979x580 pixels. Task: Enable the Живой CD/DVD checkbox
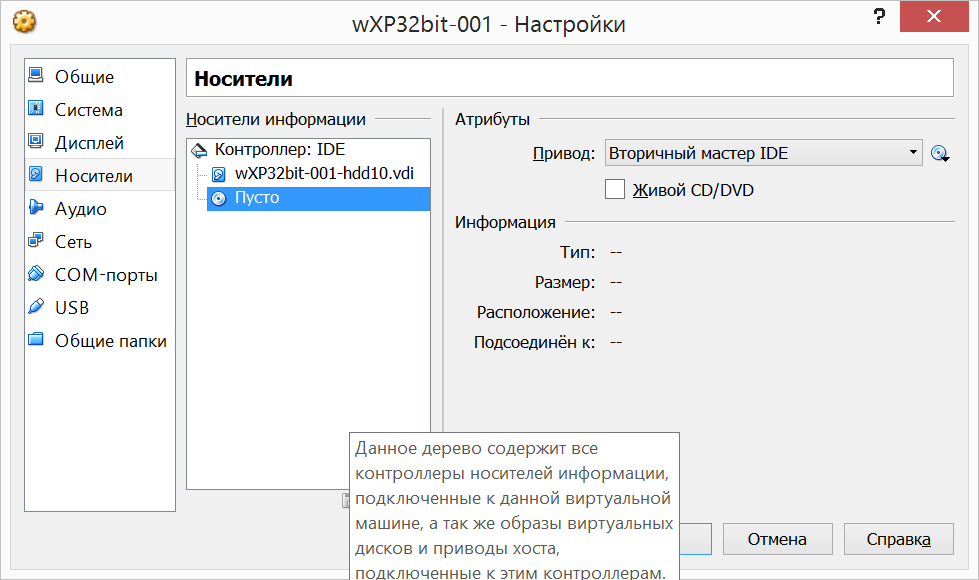pos(615,189)
